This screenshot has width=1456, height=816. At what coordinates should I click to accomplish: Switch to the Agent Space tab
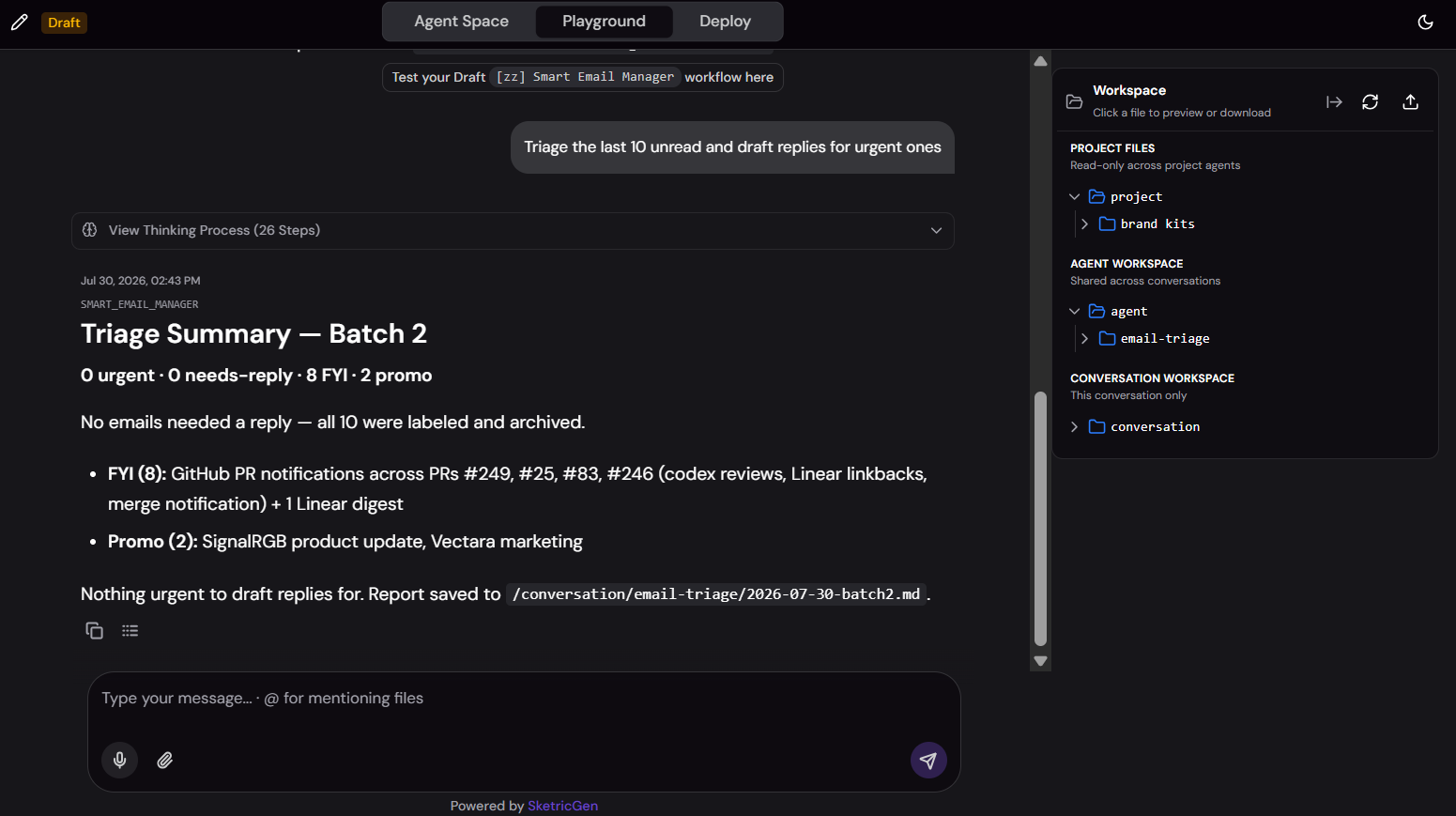click(x=461, y=22)
